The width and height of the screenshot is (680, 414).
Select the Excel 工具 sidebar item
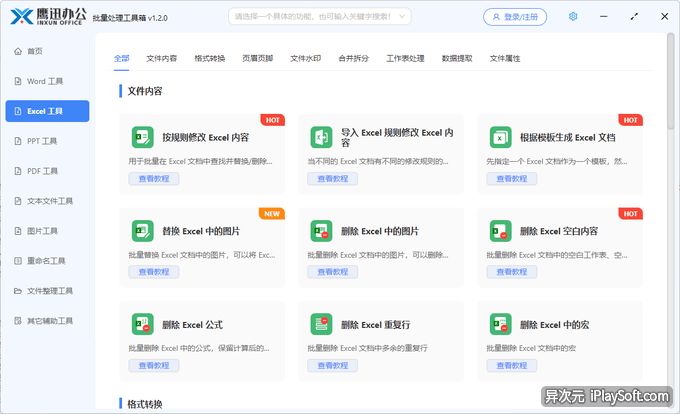pyautogui.click(x=47, y=111)
